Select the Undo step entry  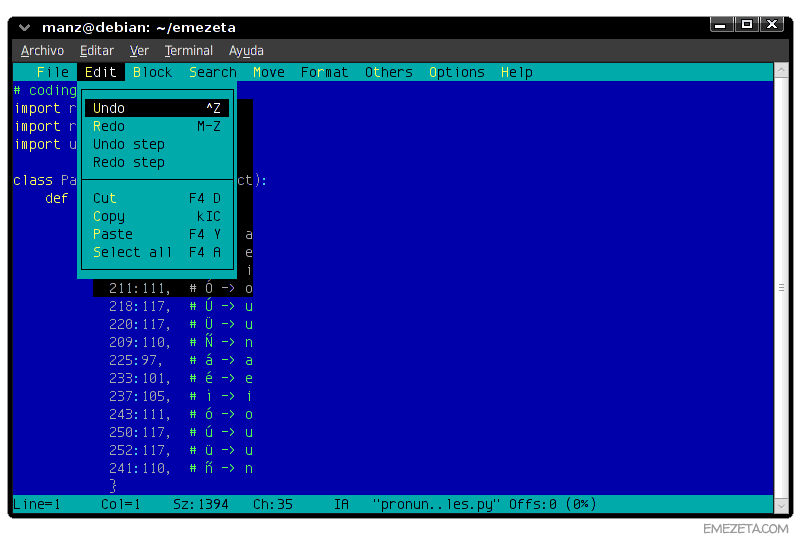[157, 144]
